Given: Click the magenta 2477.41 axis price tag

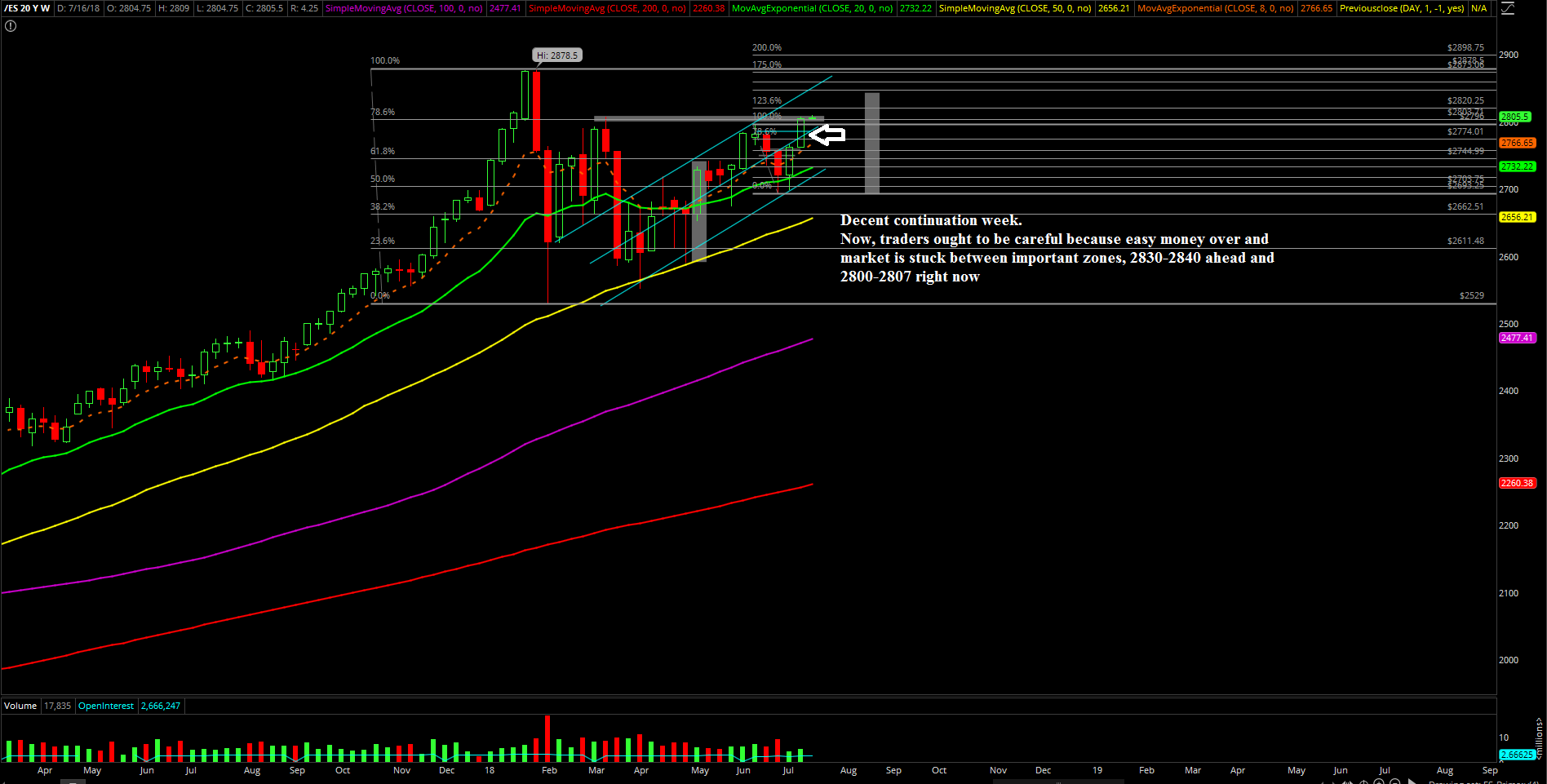Looking at the screenshot, I should 1518,338.
